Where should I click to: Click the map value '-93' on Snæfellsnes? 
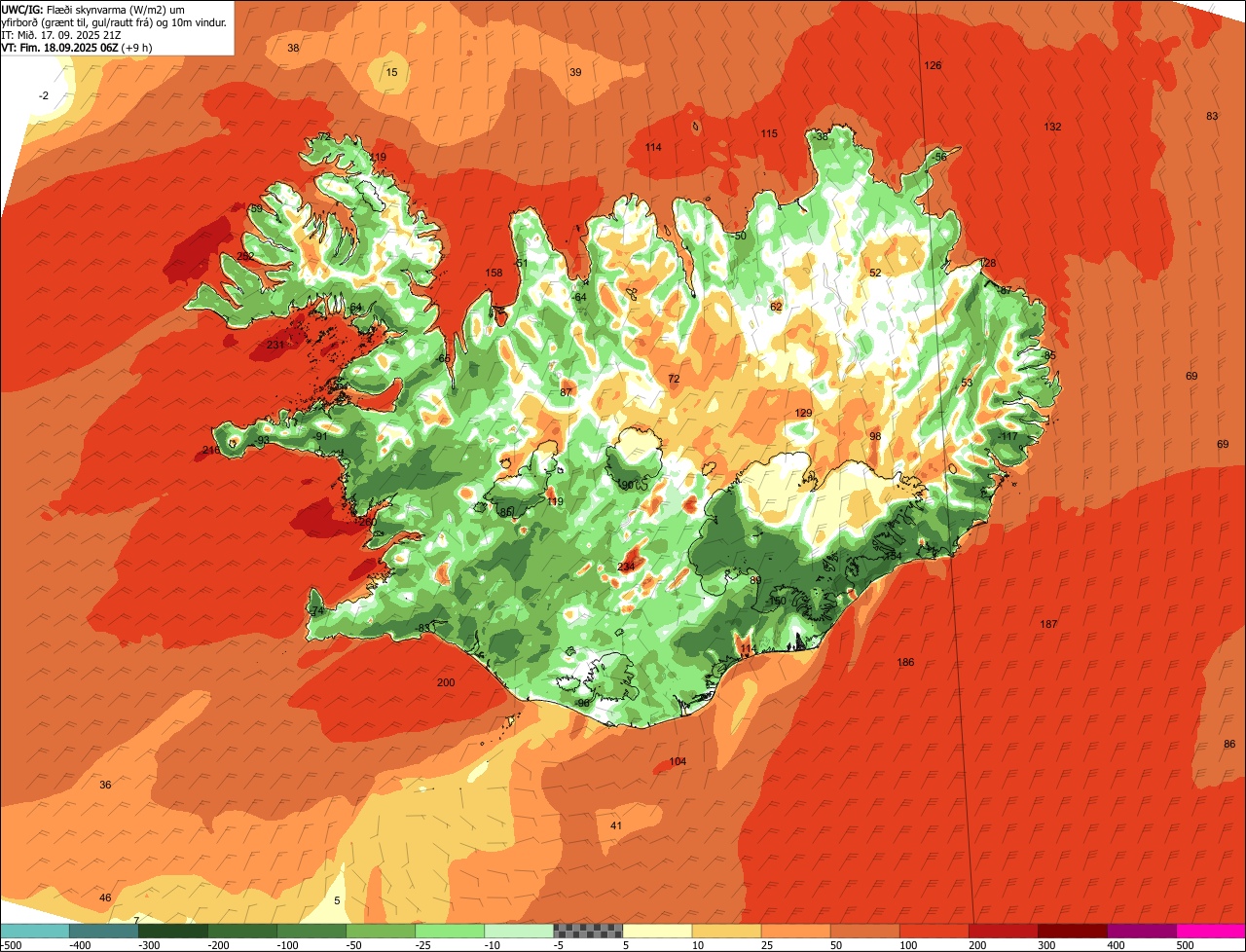pyautogui.click(x=262, y=440)
